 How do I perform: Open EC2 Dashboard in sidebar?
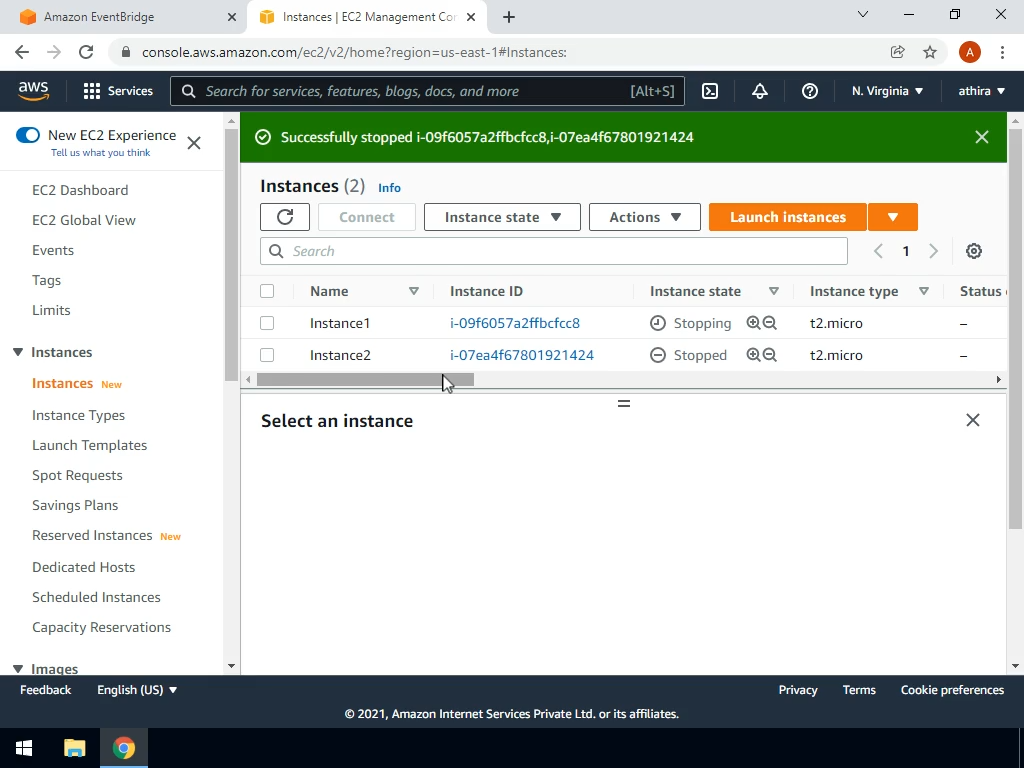pyautogui.click(x=80, y=190)
